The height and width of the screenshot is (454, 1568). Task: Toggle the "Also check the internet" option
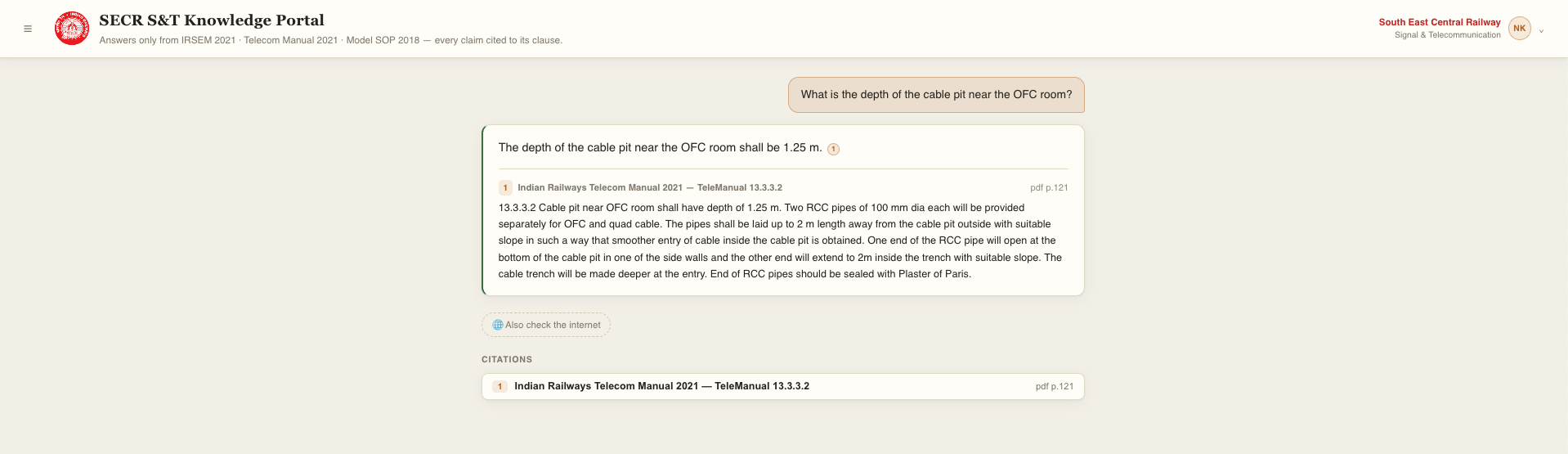(546, 325)
